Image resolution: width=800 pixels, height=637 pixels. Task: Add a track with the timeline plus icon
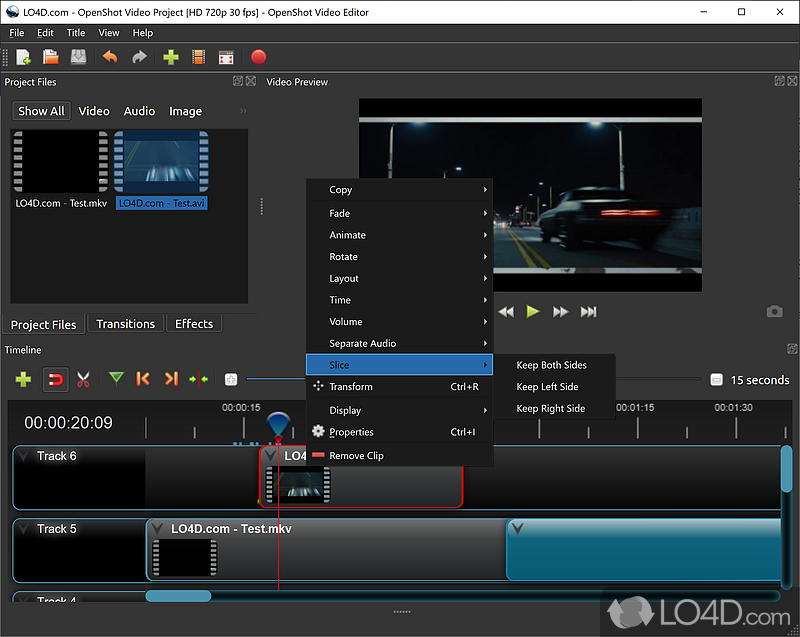pos(22,379)
